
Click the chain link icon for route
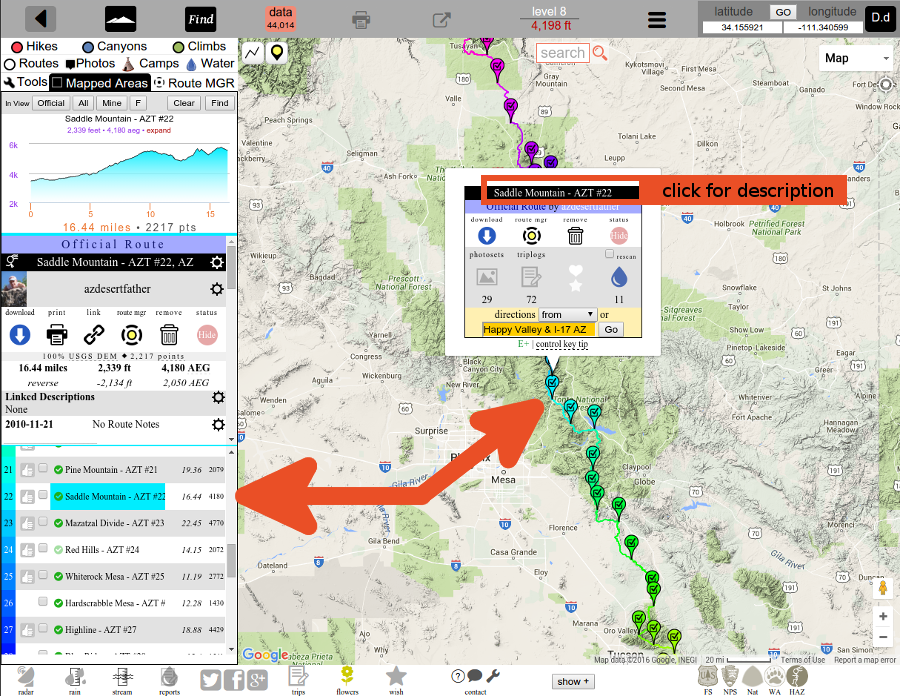94,335
